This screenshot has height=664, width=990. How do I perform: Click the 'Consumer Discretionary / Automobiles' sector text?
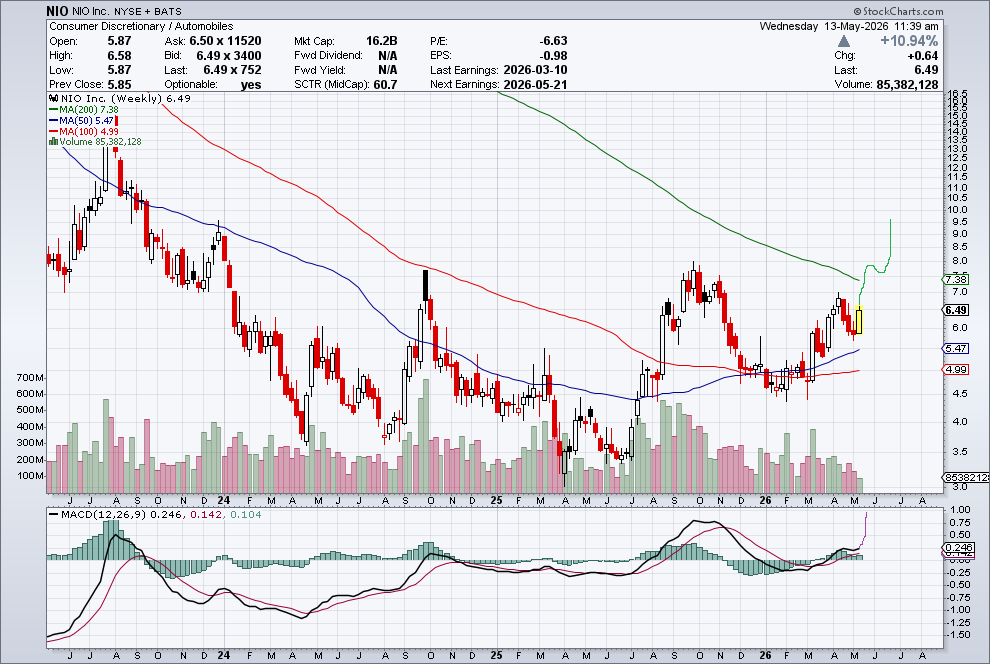pos(141,27)
